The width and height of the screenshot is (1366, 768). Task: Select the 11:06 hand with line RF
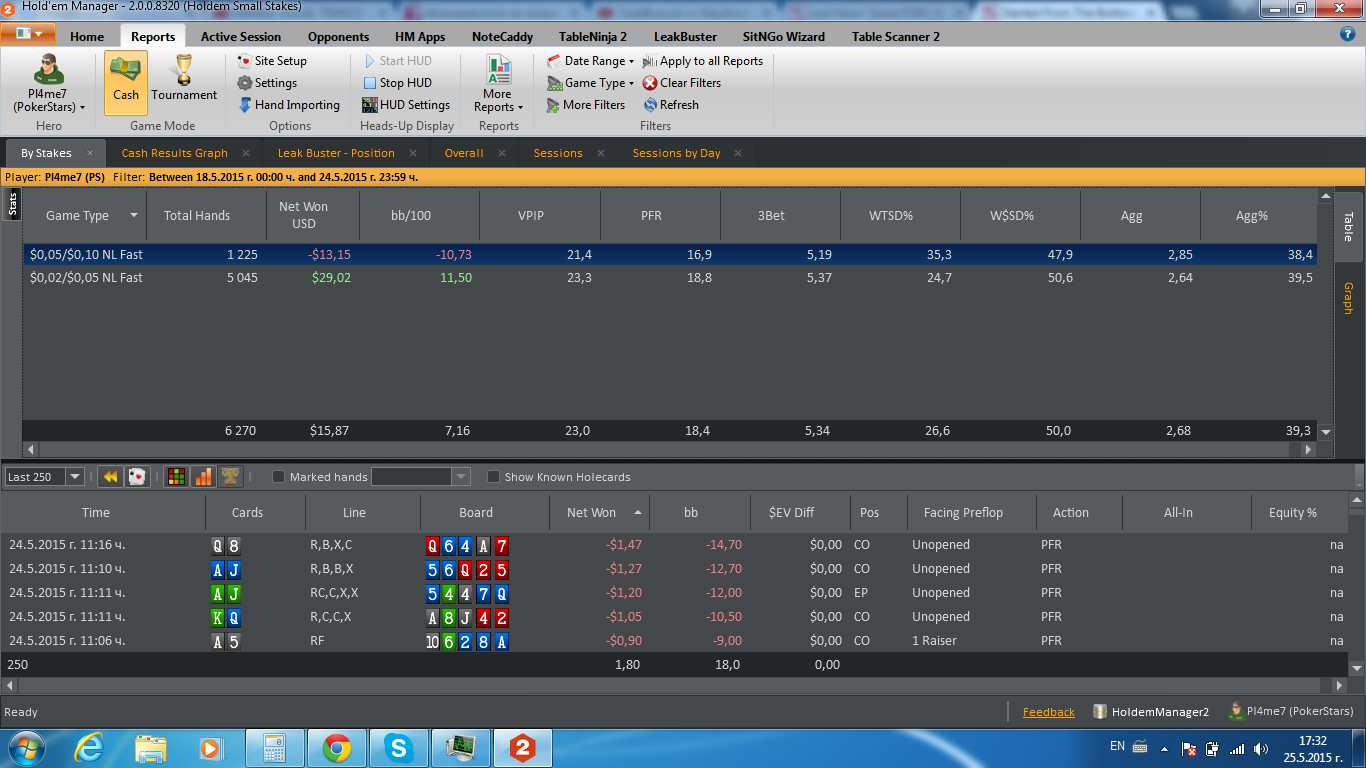click(676, 641)
